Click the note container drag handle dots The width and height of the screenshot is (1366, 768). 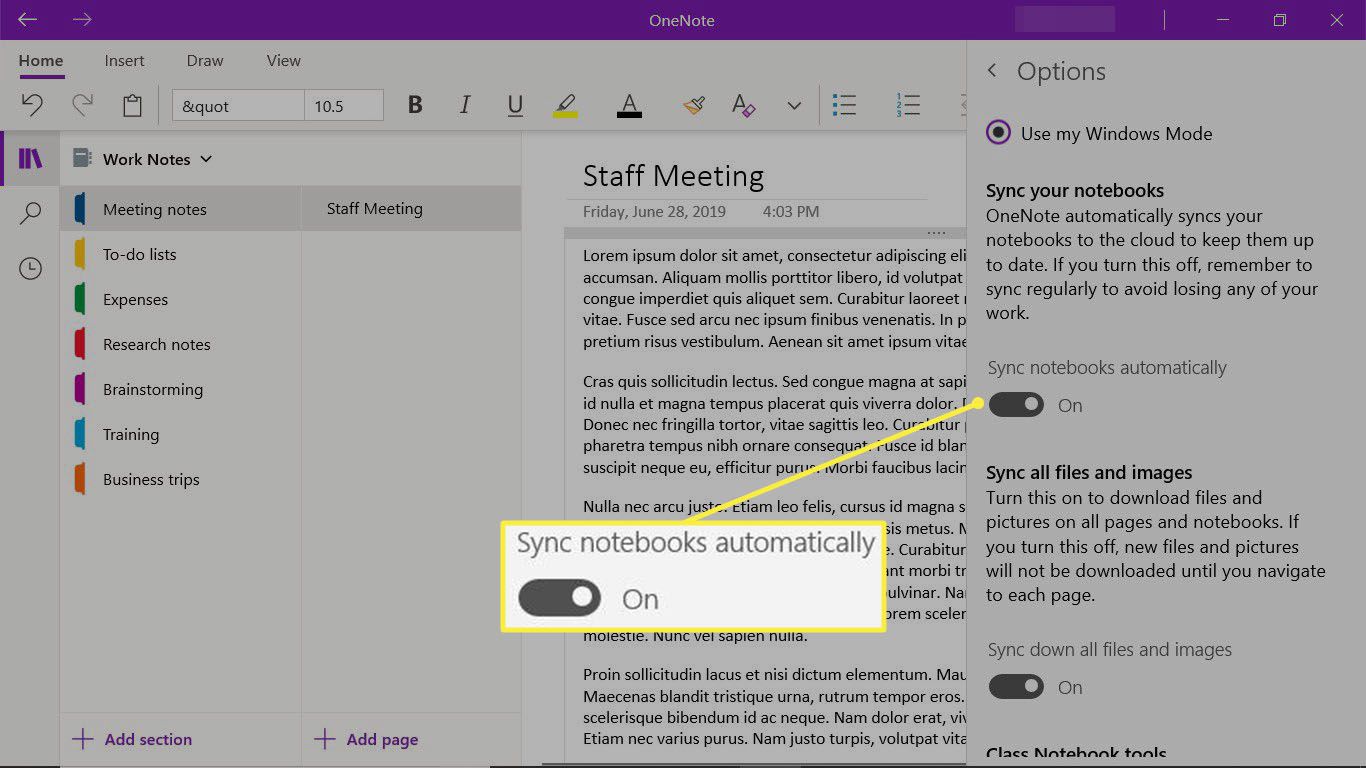click(935, 232)
